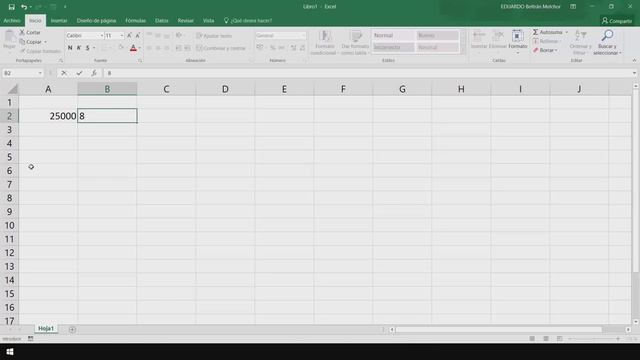Copy selection with Copiar

(31, 42)
